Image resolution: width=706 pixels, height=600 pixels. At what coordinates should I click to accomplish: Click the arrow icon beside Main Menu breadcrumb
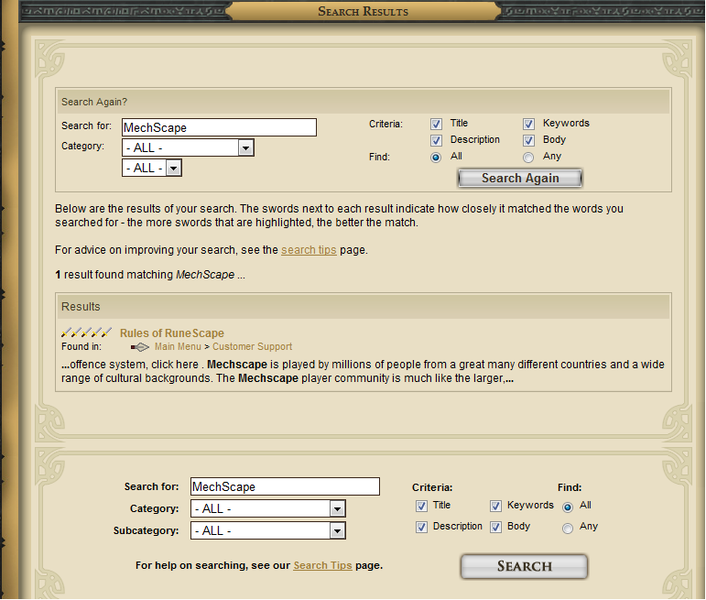(140, 347)
